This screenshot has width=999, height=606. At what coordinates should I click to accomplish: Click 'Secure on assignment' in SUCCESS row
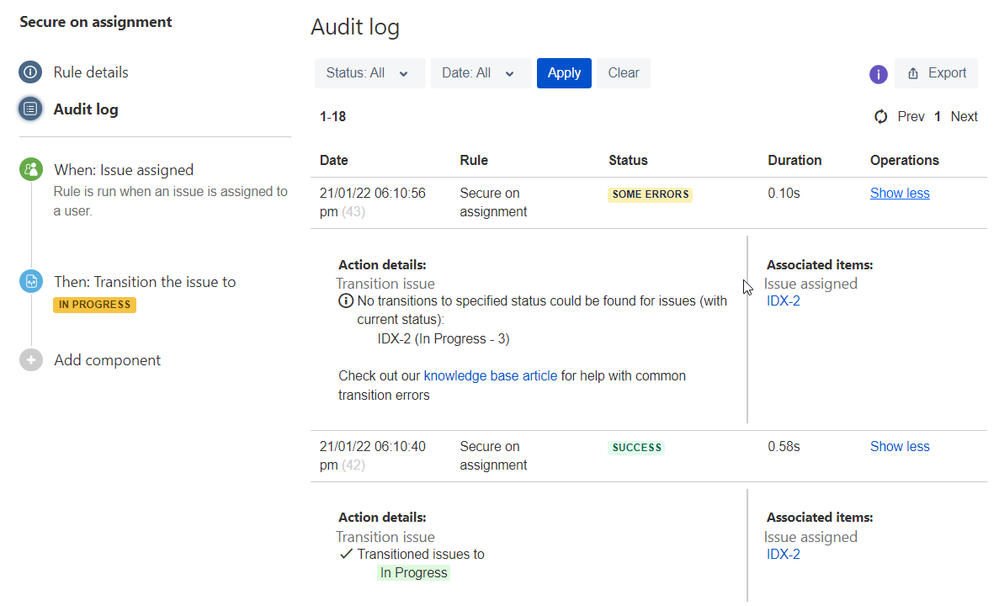pyautogui.click(x=493, y=456)
